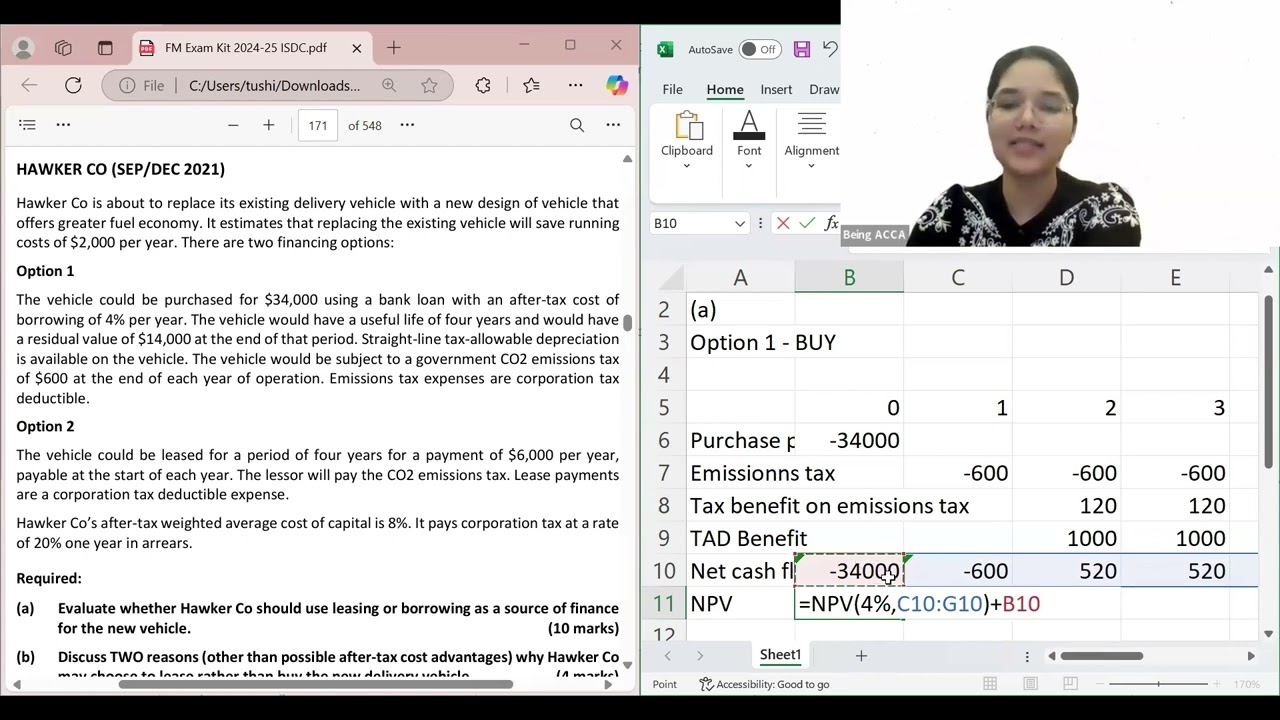Expand the Font group

[749, 140]
